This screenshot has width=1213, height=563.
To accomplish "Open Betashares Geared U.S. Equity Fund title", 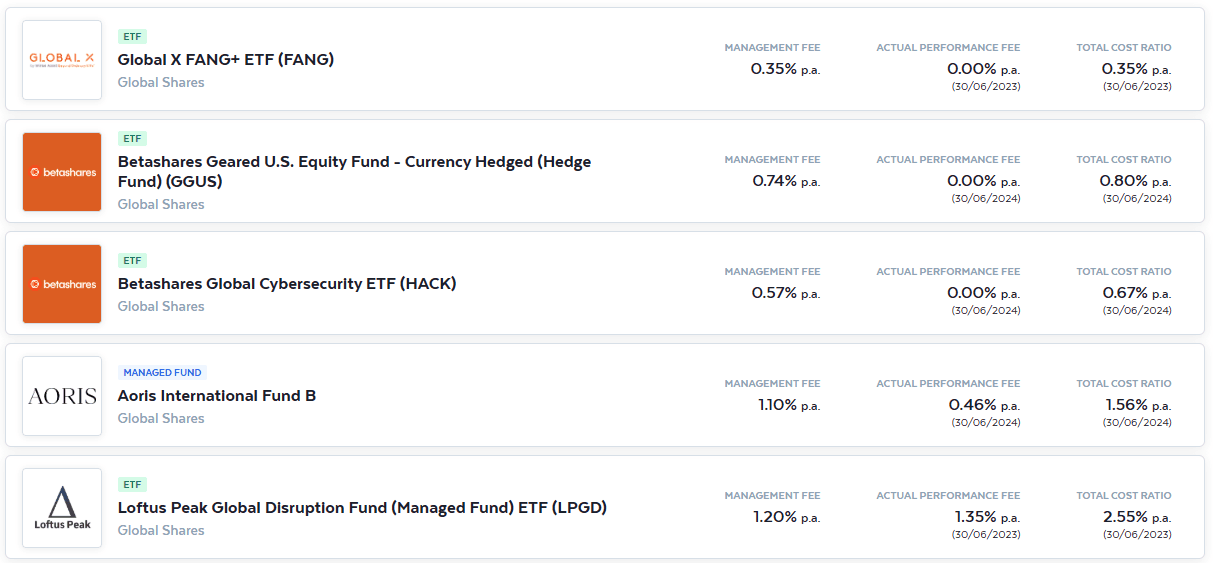I will (354, 171).
